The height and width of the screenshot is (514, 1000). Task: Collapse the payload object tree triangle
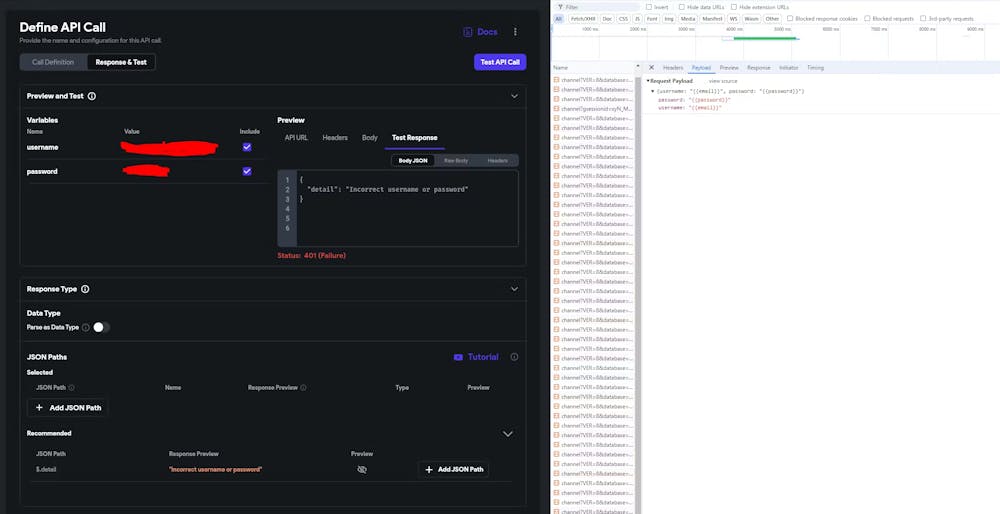(x=652, y=91)
